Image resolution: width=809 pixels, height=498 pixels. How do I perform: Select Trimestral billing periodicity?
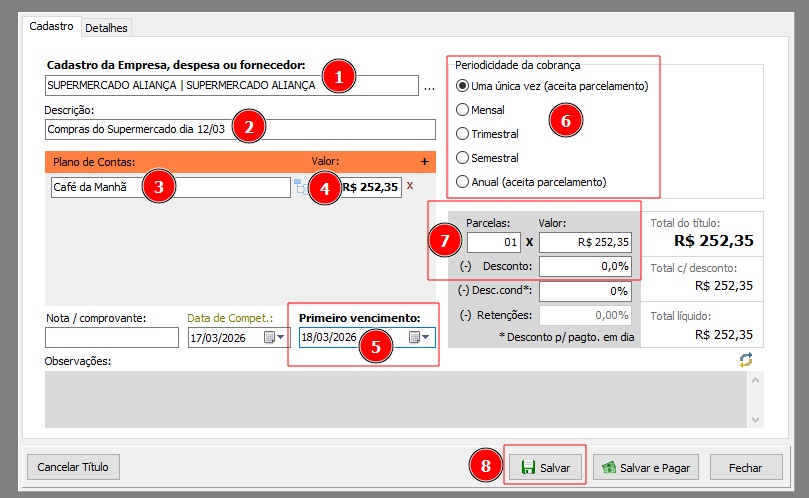462,134
